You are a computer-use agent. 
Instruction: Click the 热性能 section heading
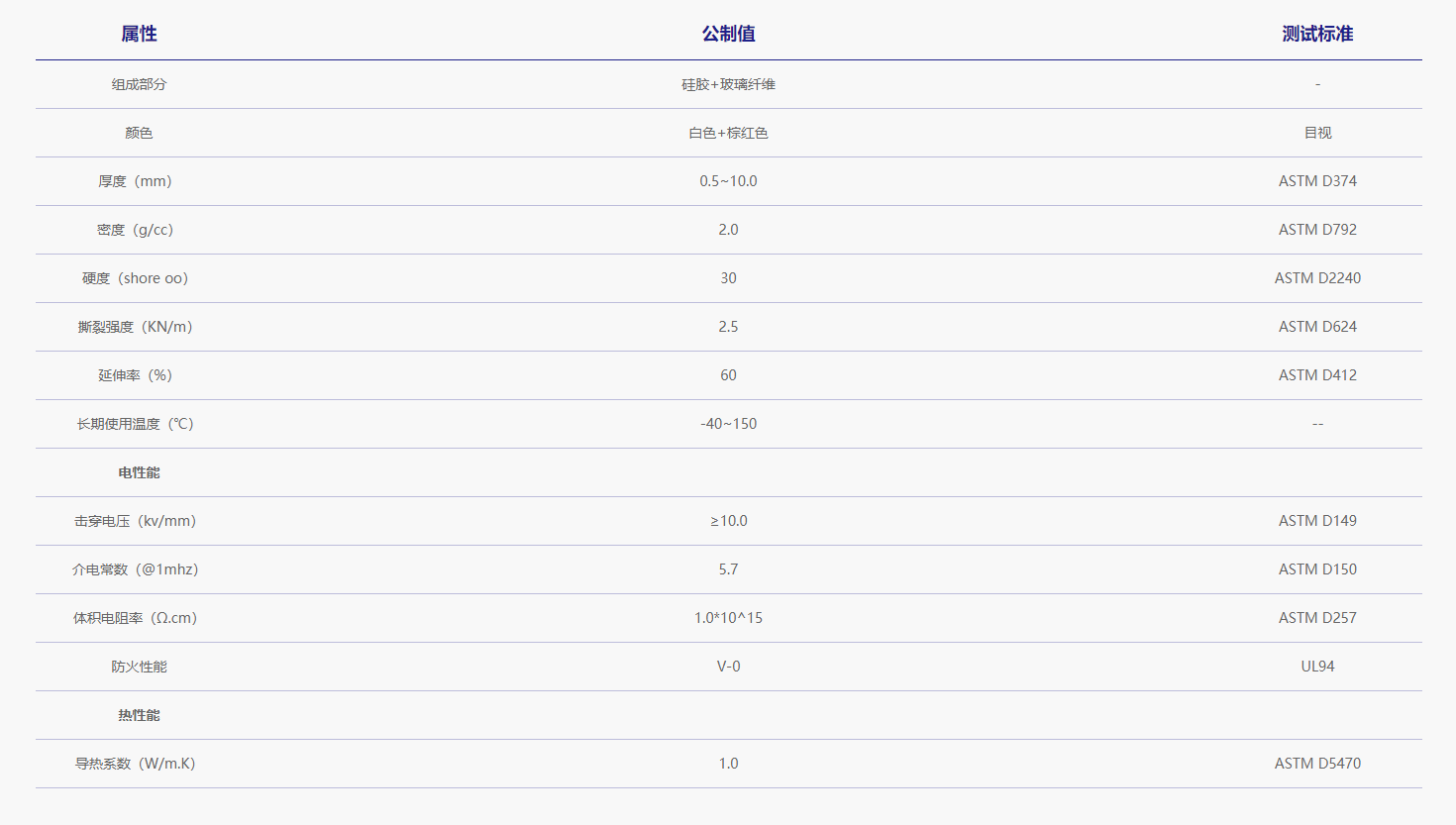[x=139, y=715]
